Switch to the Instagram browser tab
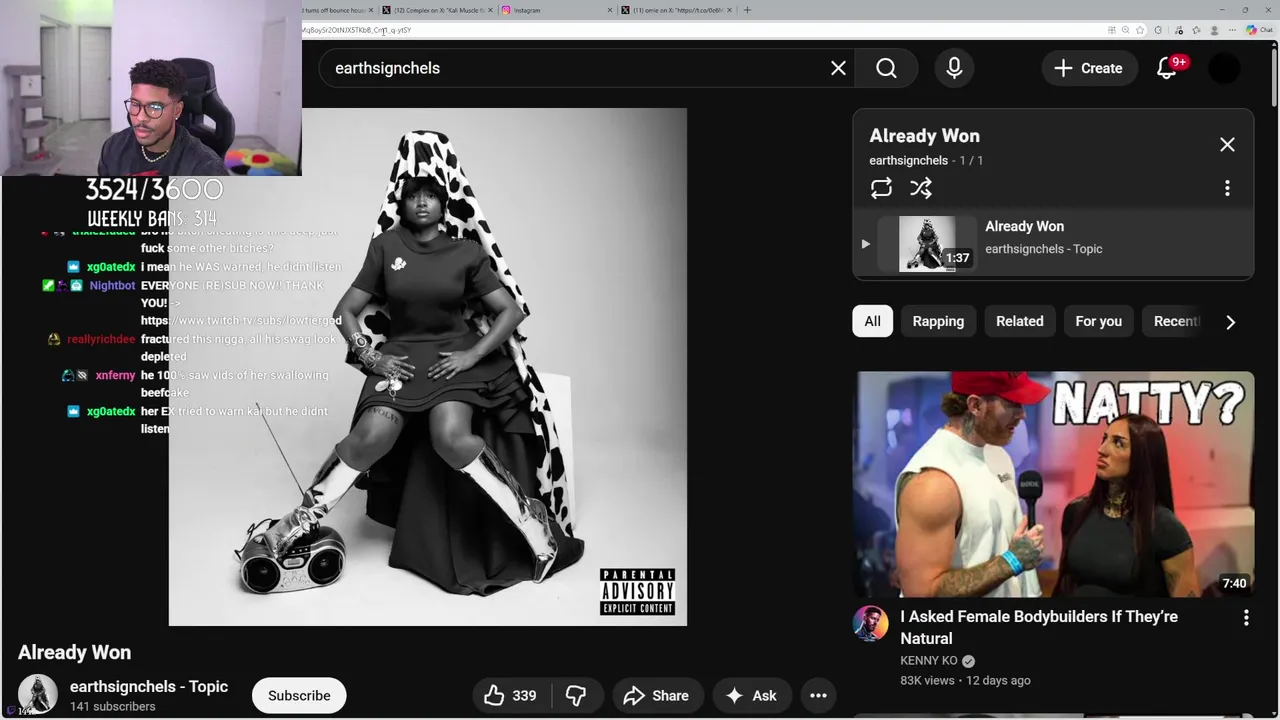 [x=555, y=10]
